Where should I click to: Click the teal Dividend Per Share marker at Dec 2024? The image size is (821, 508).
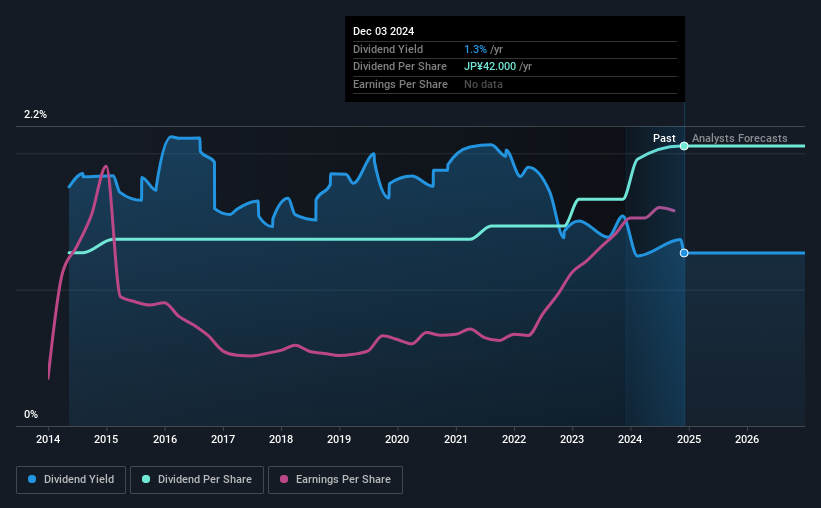pyautogui.click(x=684, y=146)
